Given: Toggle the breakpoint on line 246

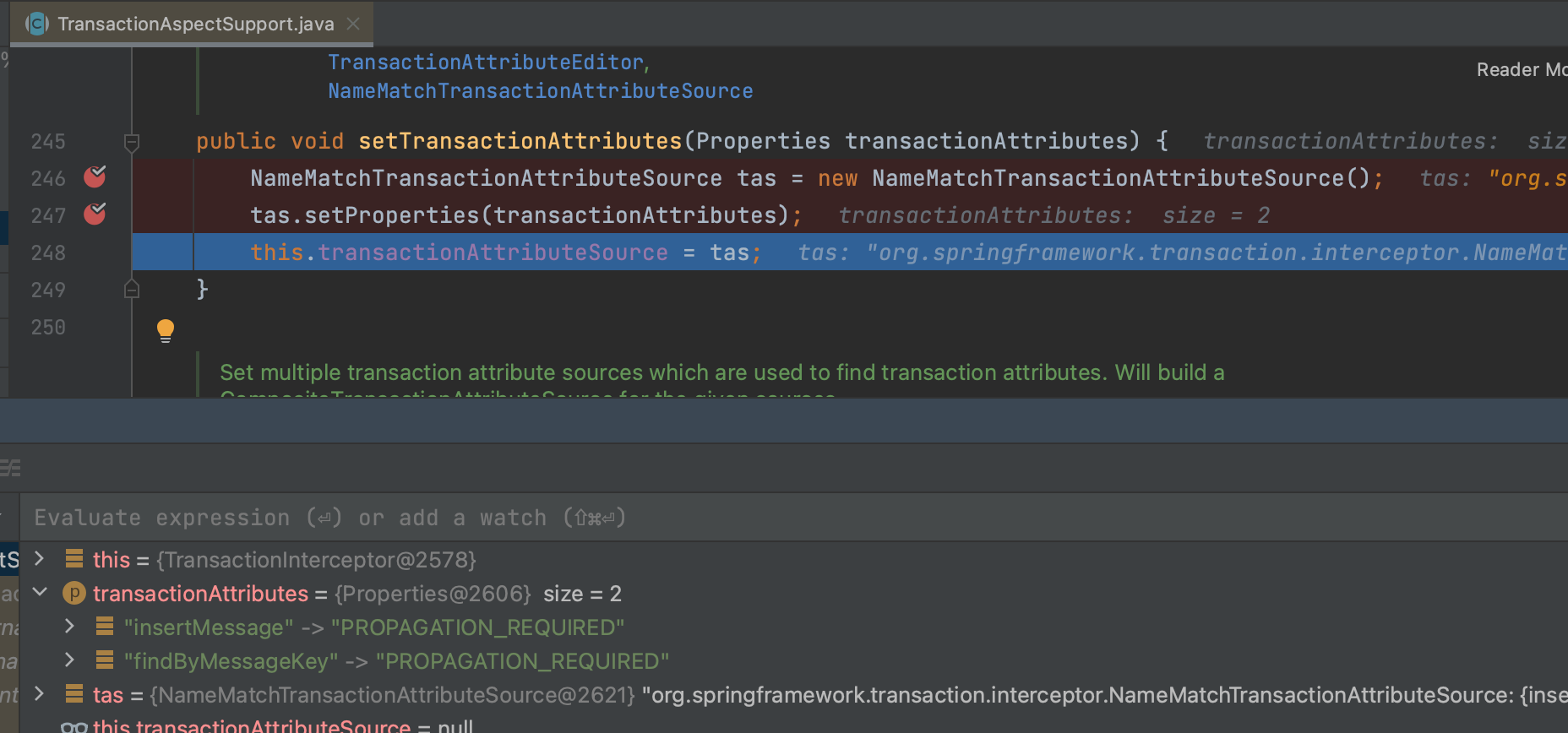Looking at the screenshot, I should click(95, 177).
